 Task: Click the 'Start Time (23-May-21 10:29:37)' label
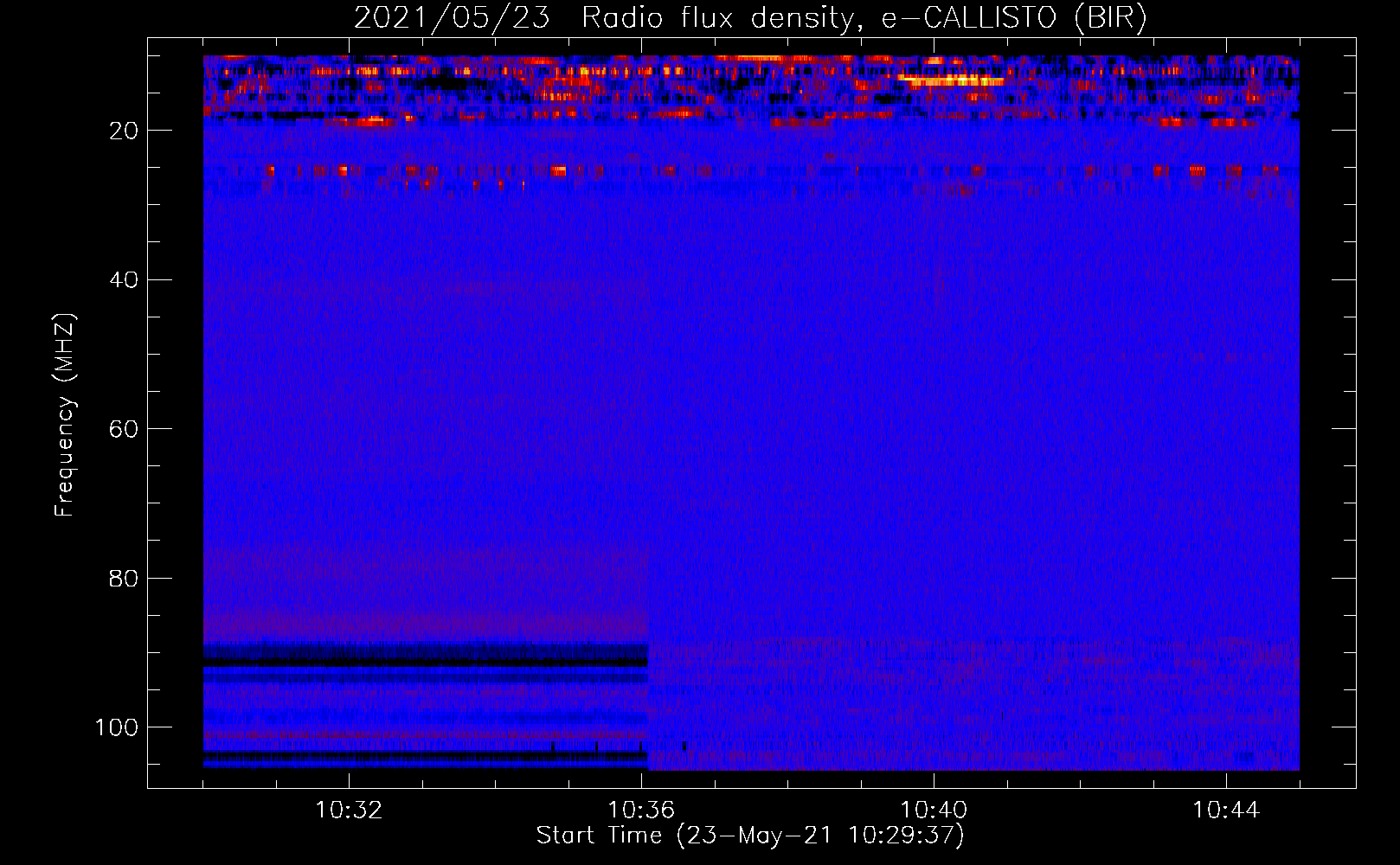[x=750, y=836]
